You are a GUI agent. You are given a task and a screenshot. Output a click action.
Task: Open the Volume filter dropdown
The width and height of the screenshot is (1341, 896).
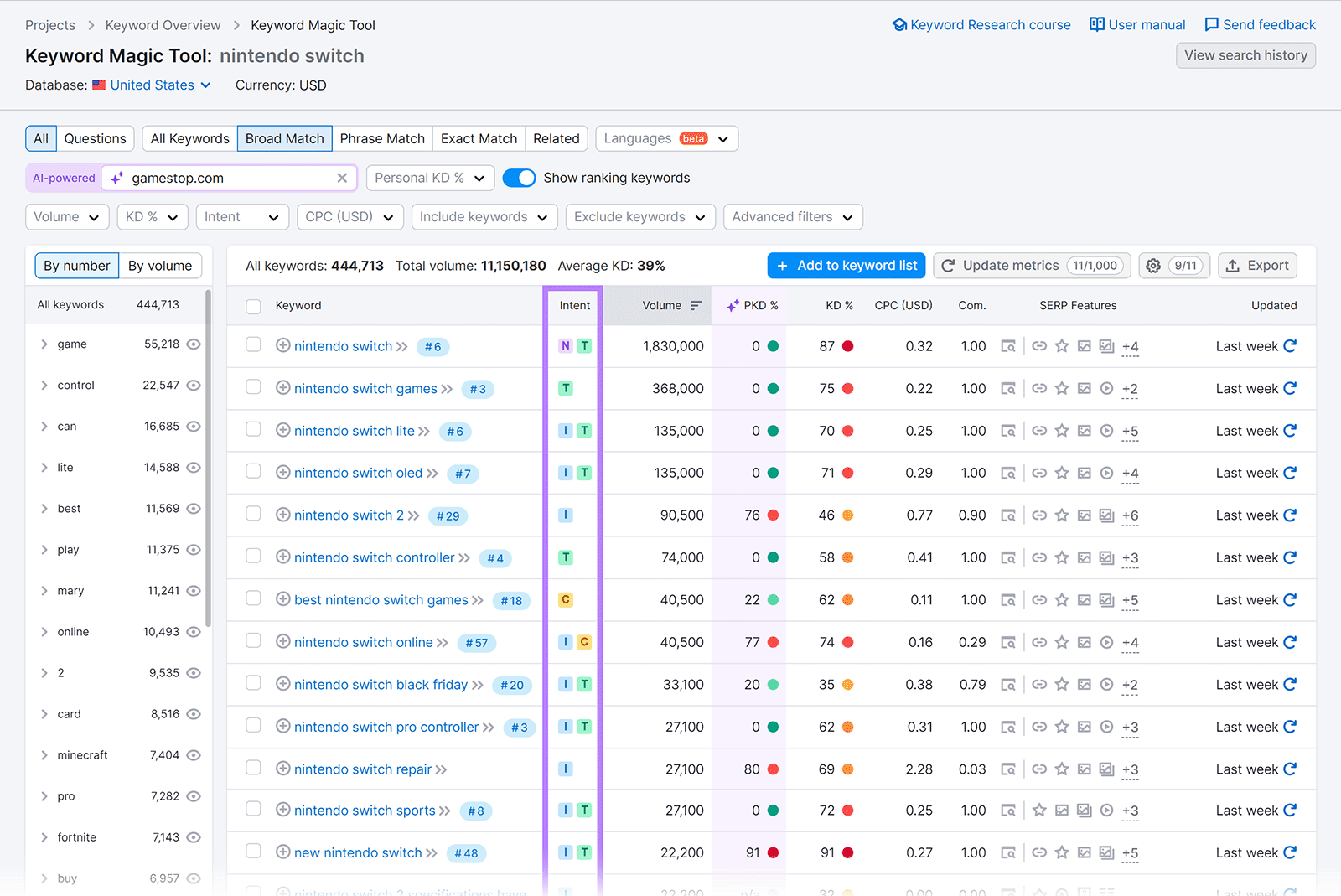pyautogui.click(x=66, y=216)
